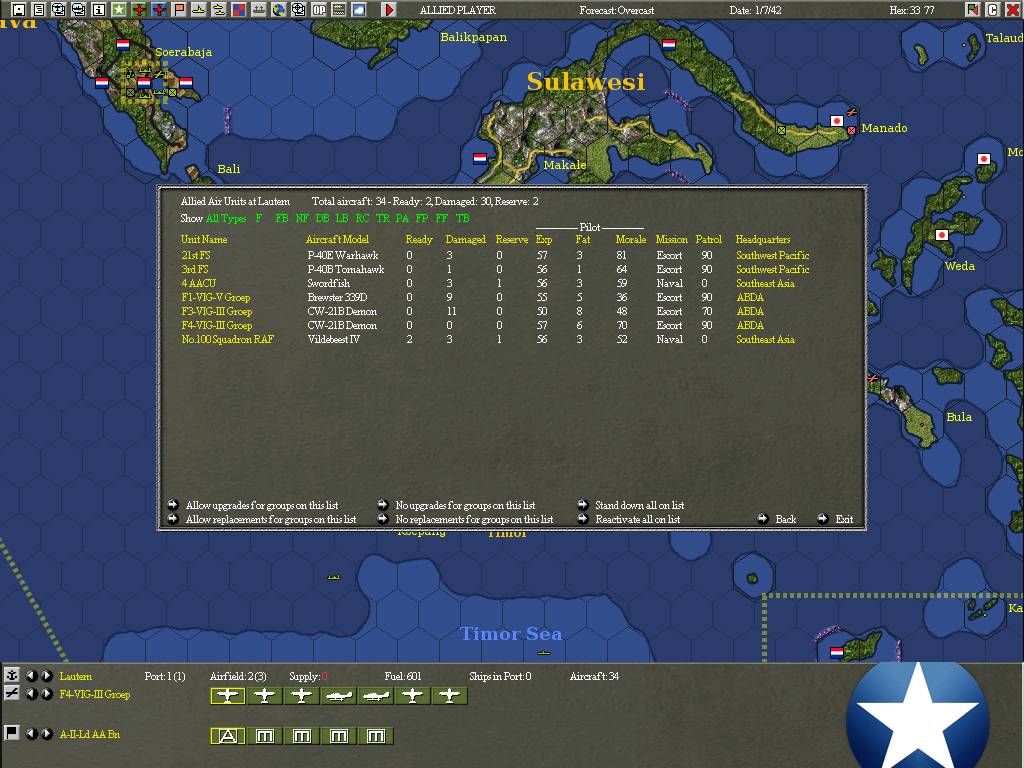
Task: Go to previous air group before F4-VIG-III Groep
Action: (x=31, y=694)
